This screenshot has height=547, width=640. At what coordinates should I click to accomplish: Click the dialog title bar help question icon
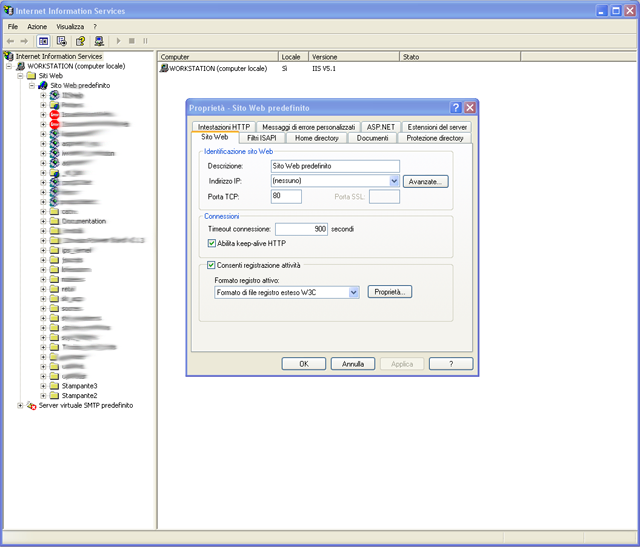456,108
